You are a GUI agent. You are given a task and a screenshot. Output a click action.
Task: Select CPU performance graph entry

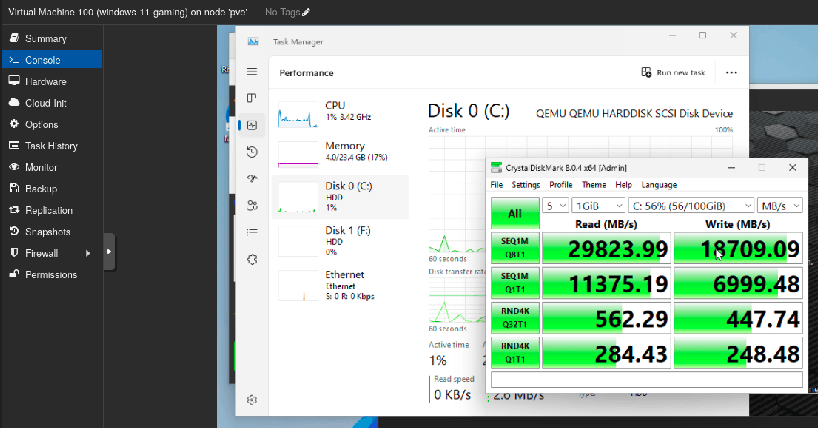pyautogui.click(x=340, y=113)
